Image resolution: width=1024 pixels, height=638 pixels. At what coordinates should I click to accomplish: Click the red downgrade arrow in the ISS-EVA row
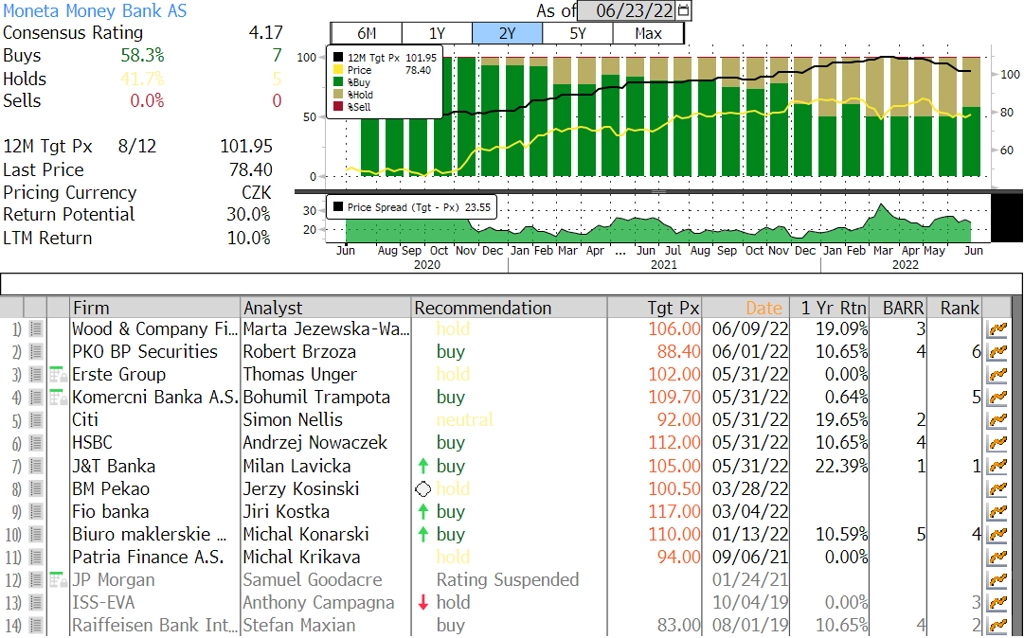tap(423, 603)
